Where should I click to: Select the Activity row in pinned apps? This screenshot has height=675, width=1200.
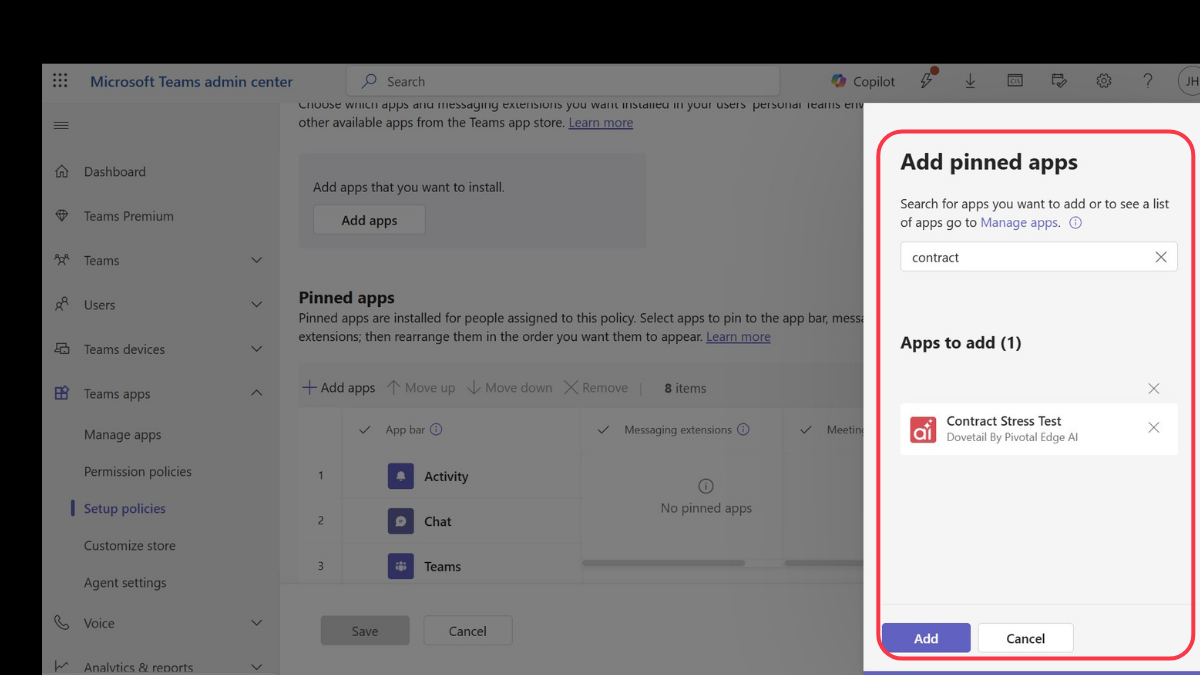pos(445,477)
